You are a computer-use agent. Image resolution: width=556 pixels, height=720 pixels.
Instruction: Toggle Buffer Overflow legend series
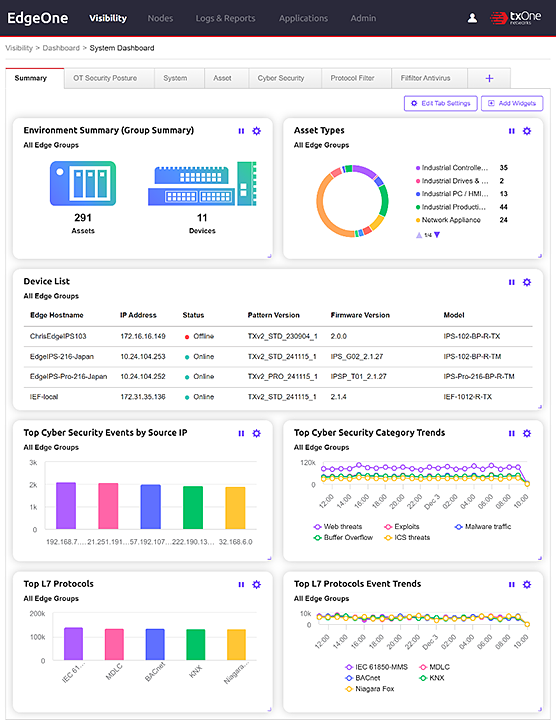coord(343,538)
